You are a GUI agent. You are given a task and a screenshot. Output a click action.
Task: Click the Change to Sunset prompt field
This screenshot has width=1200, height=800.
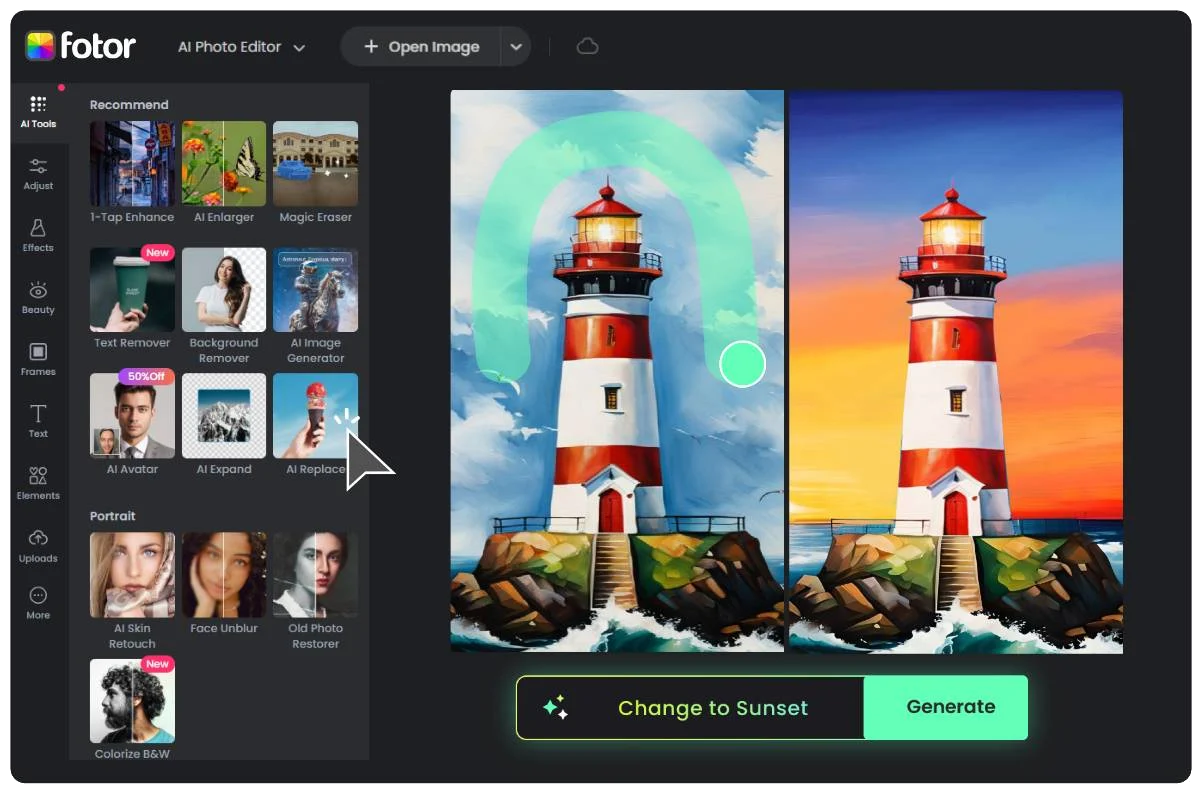pos(712,708)
